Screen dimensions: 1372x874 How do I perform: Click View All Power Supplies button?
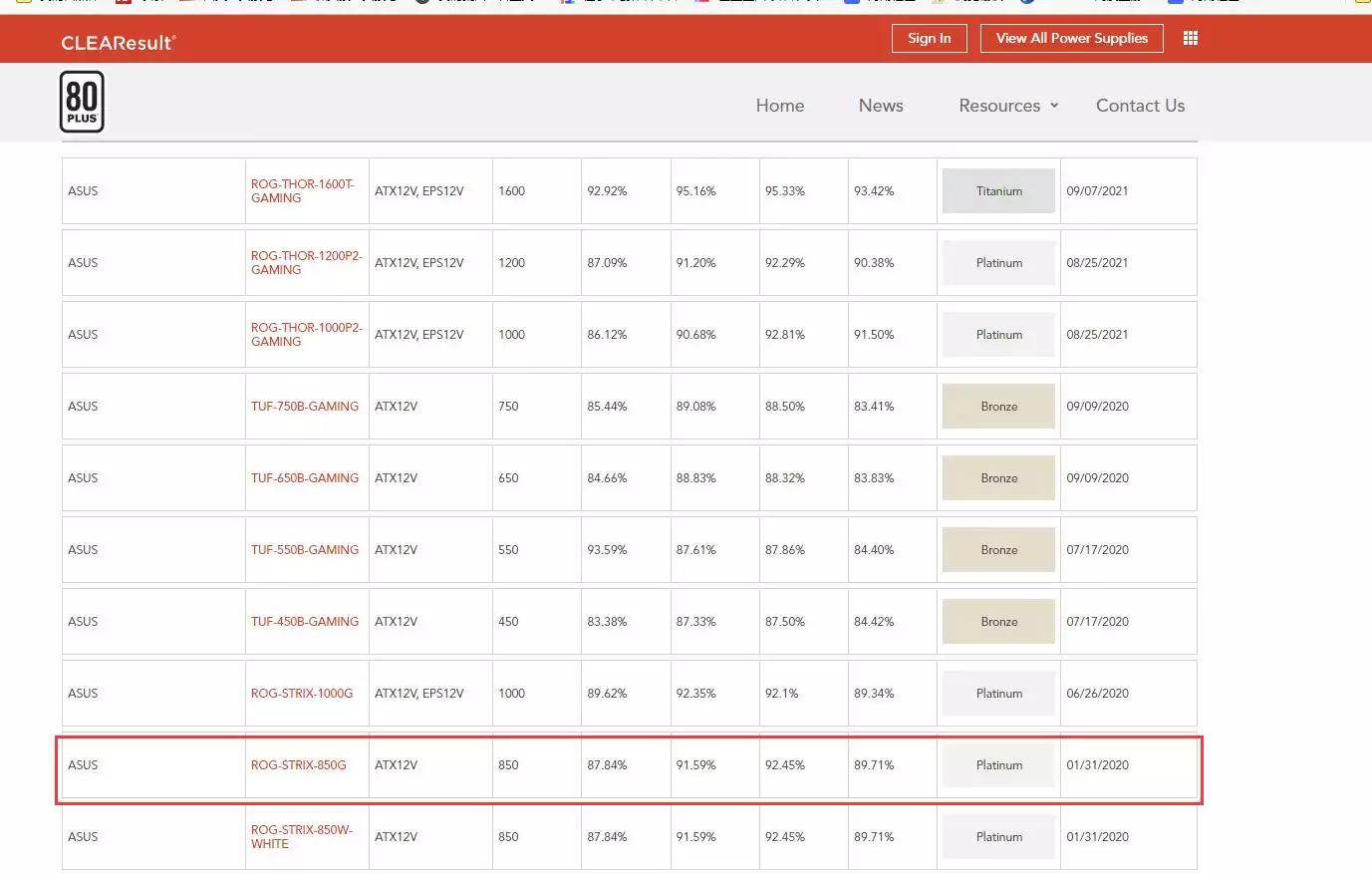click(1071, 38)
